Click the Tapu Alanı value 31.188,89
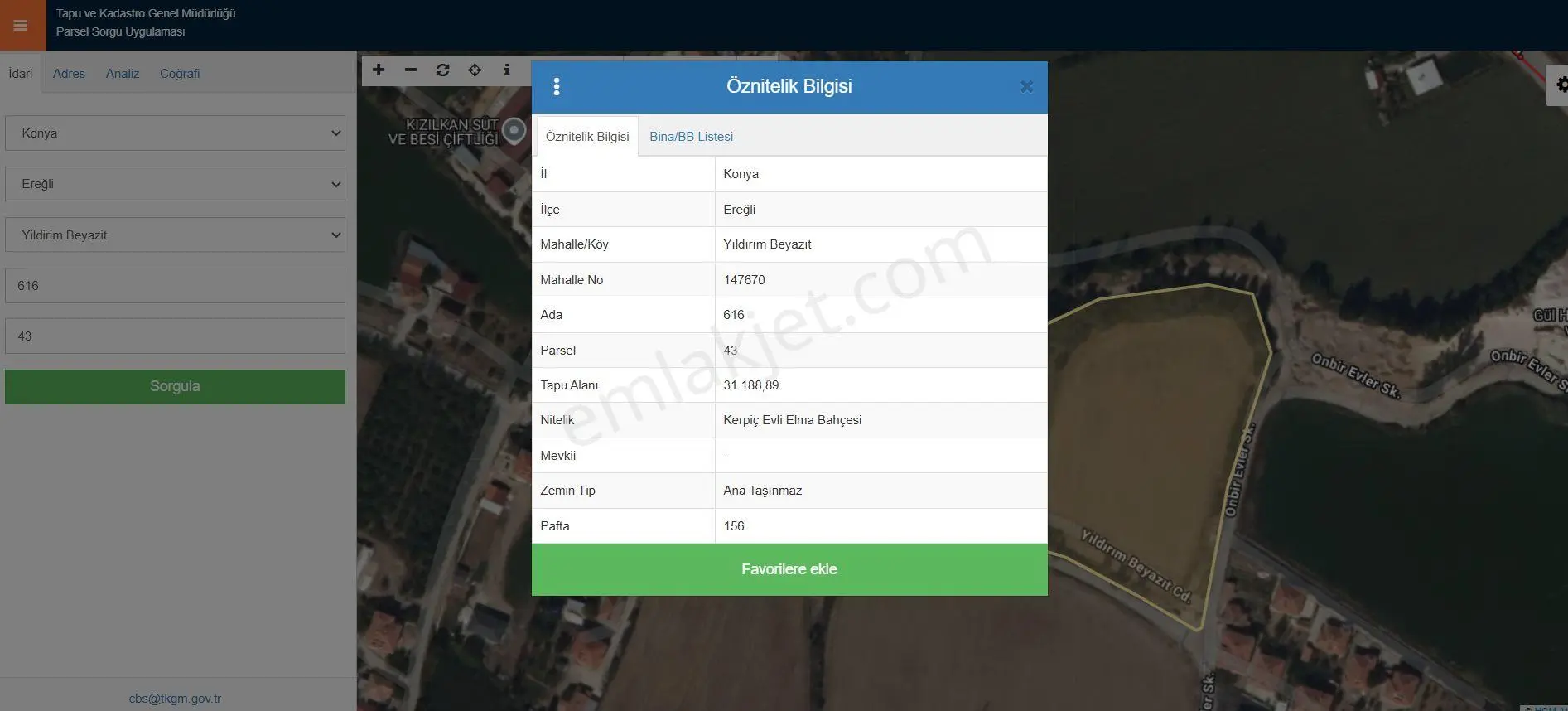1568x711 pixels. [750, 385]
